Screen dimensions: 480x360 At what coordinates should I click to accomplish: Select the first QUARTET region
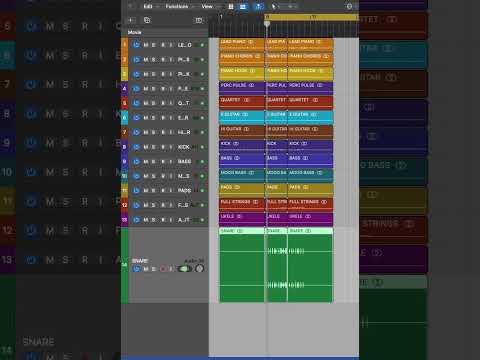[x=242, y=103]
